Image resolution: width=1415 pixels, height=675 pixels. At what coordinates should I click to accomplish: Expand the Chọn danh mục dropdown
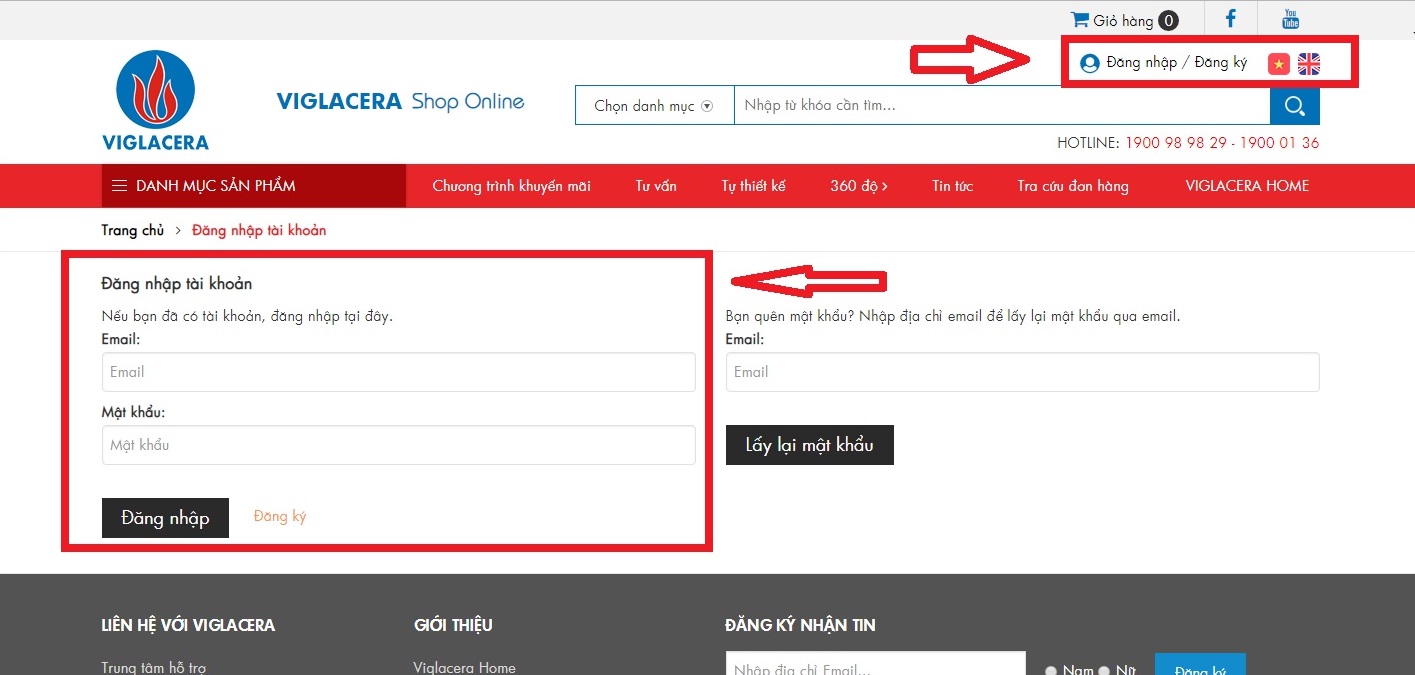coord(654,106)
